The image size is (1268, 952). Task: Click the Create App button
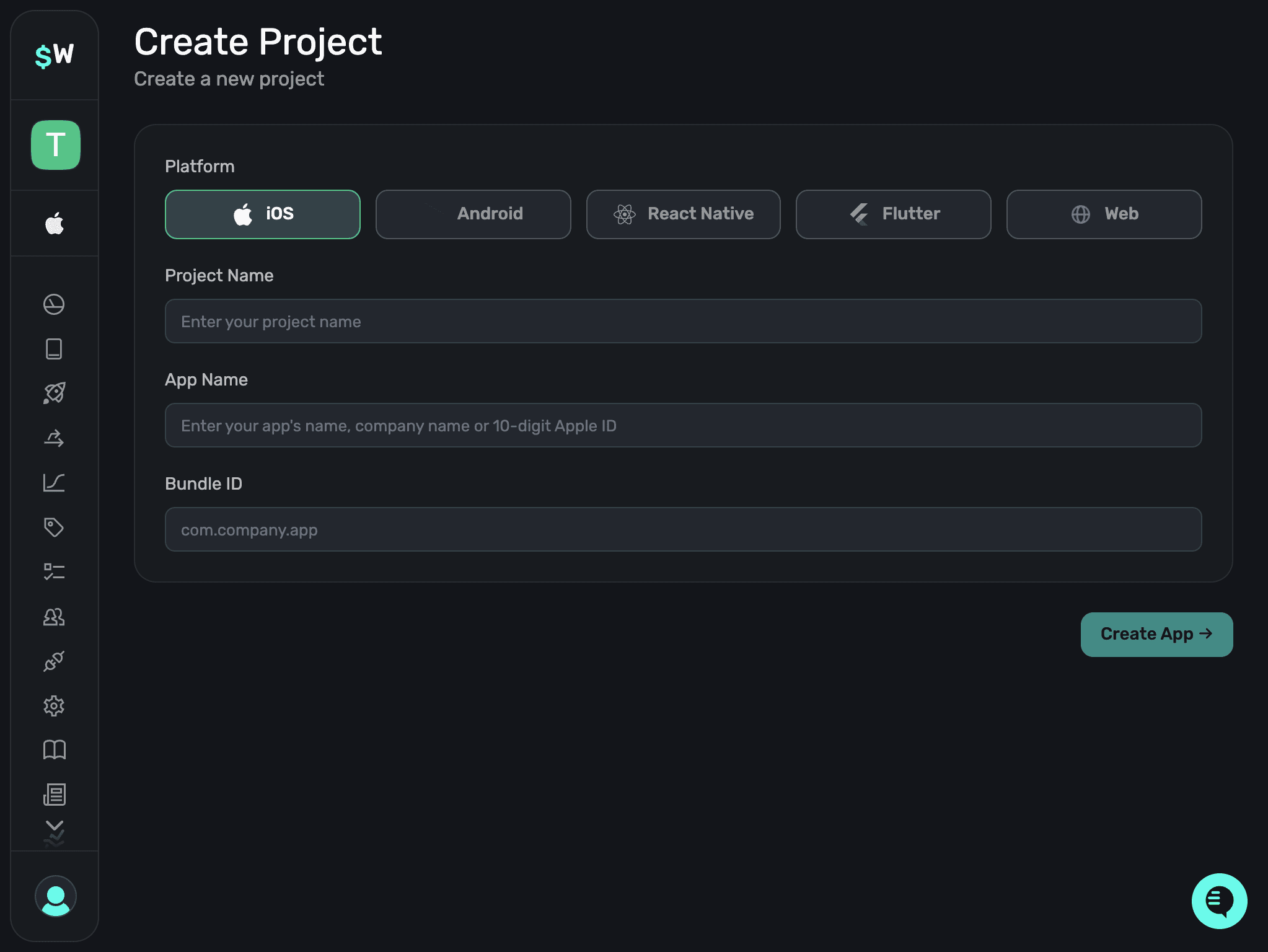1156,633
